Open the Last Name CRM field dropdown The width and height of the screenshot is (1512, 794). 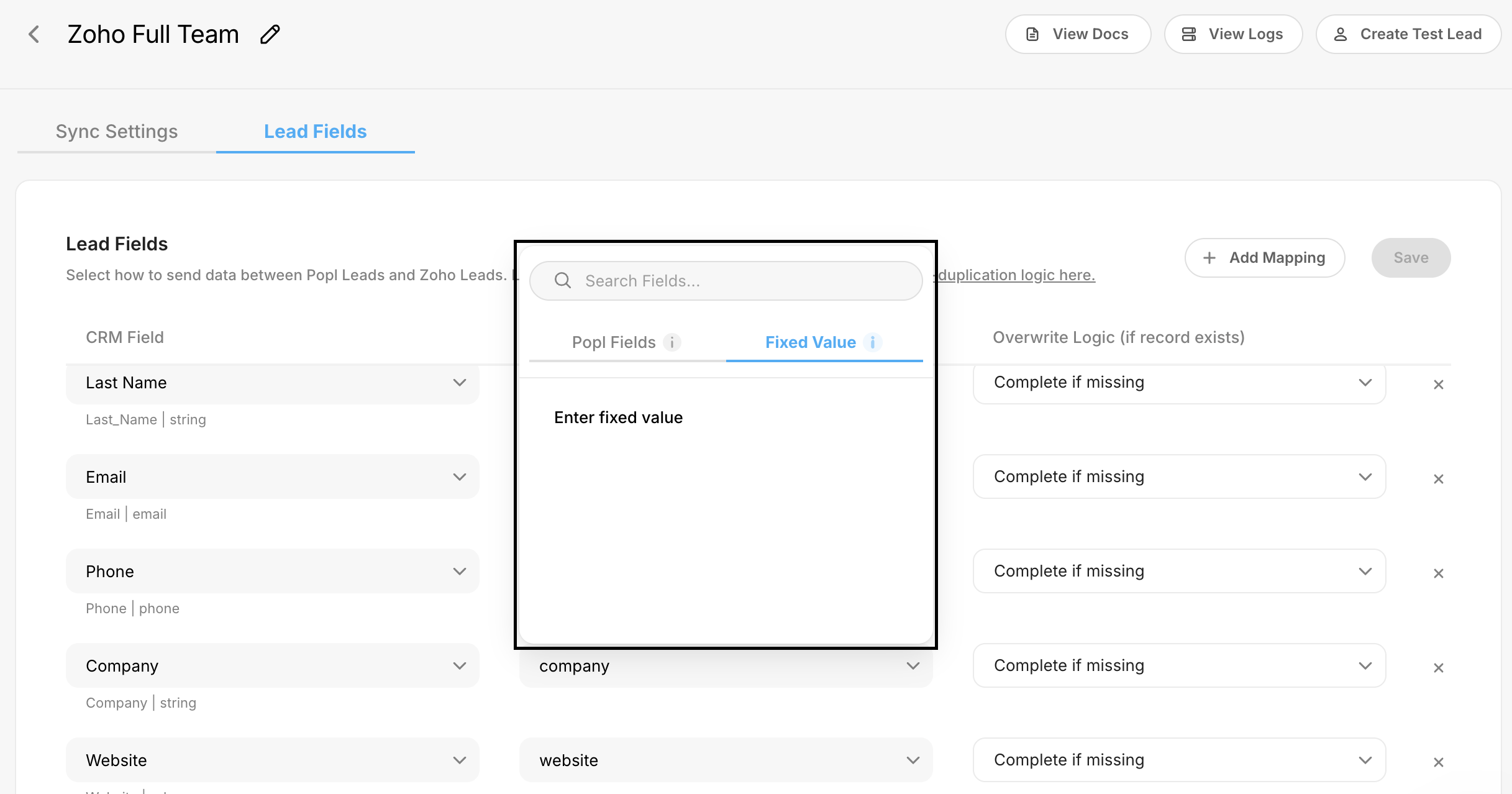[272, 383]
